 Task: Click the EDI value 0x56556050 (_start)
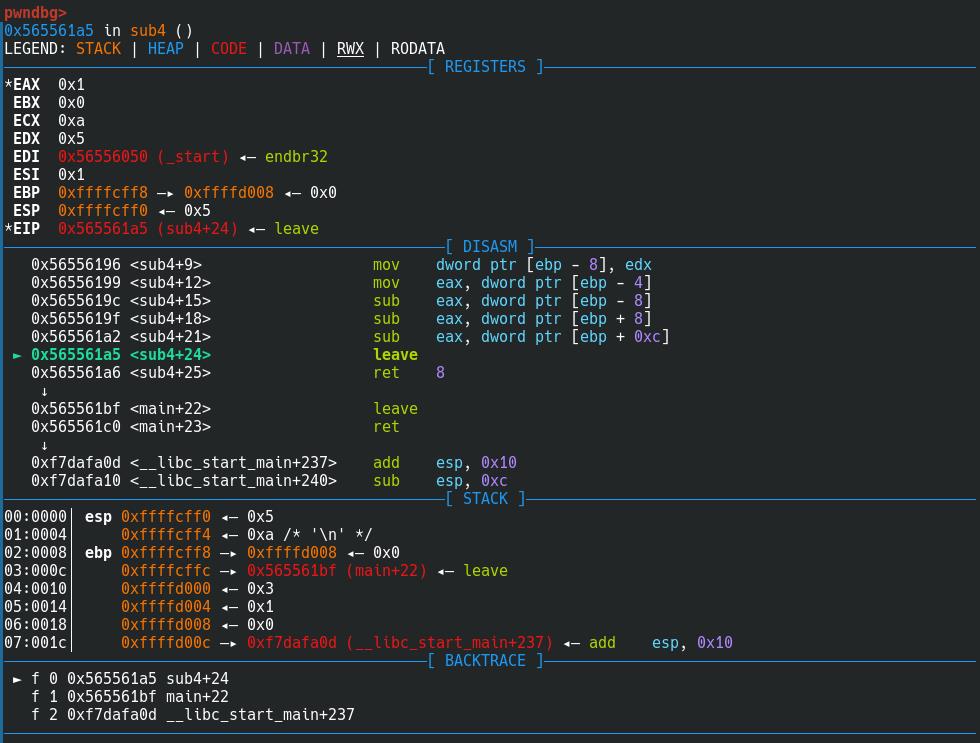(x=143, y=157)
